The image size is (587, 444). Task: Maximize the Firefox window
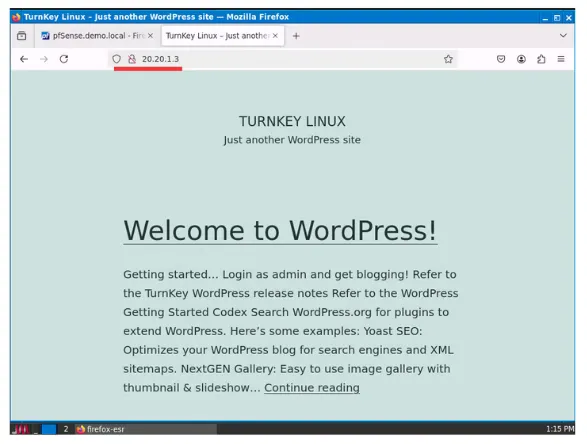tap(557, 17)
